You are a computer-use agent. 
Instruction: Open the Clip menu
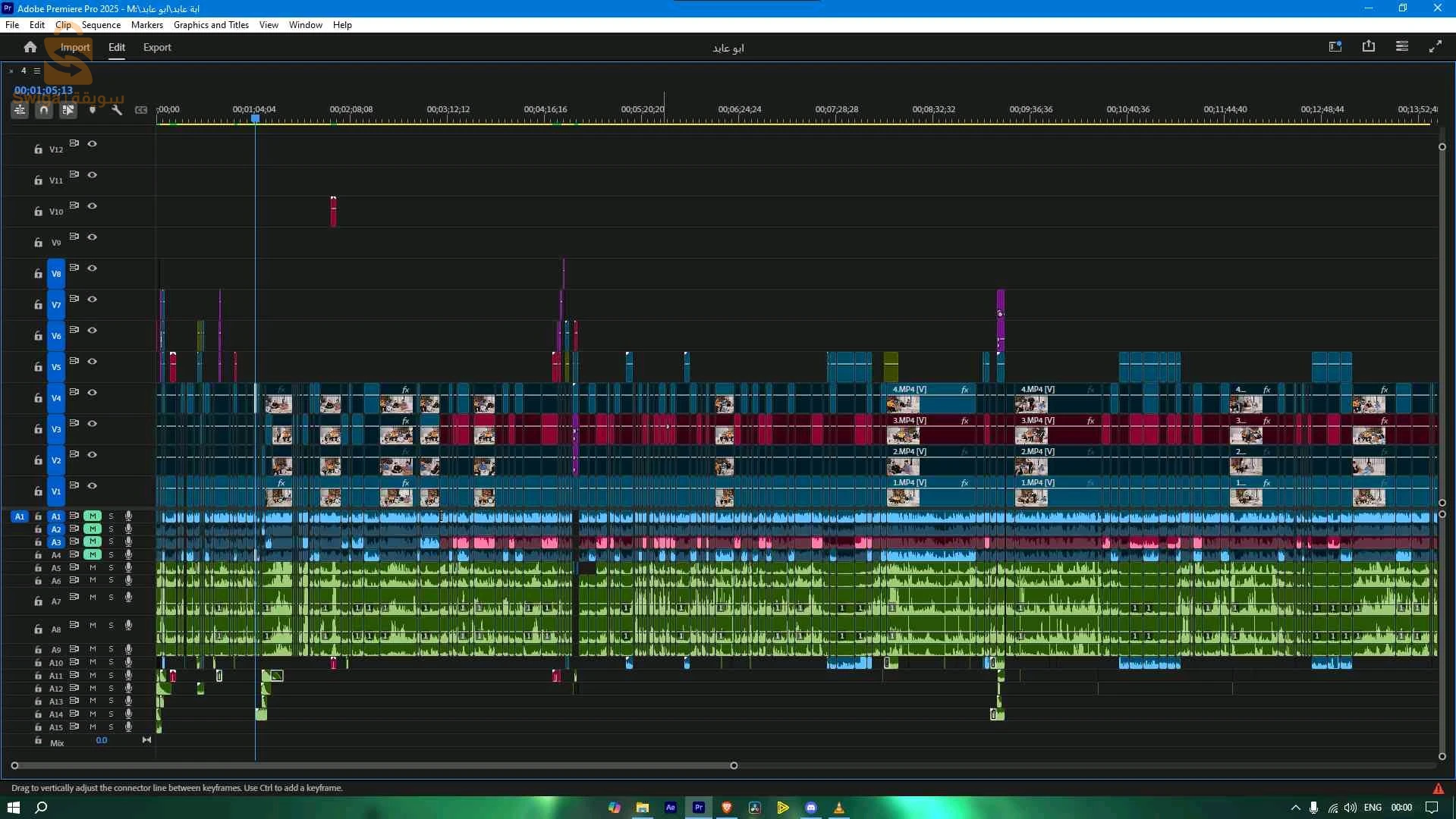63,25
